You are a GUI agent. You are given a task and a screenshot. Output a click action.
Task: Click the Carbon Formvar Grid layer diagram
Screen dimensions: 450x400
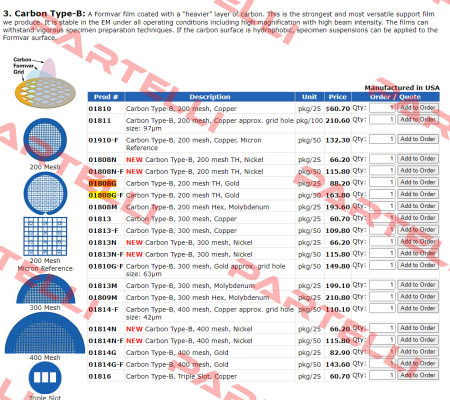coord(45,83)
